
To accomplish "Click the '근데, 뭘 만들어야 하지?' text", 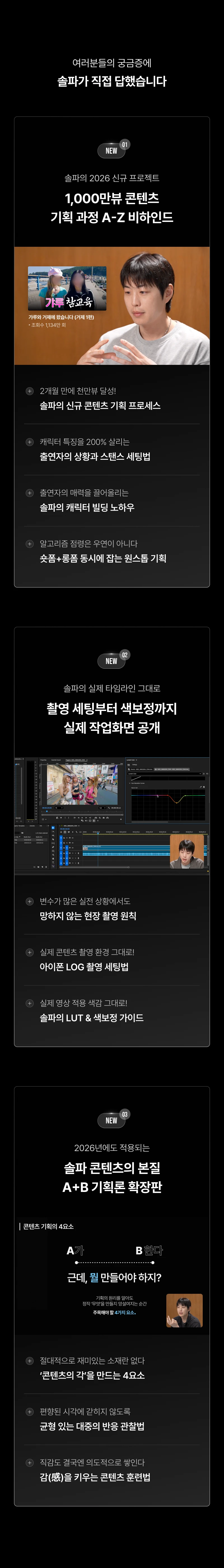I will (115, 1278).
